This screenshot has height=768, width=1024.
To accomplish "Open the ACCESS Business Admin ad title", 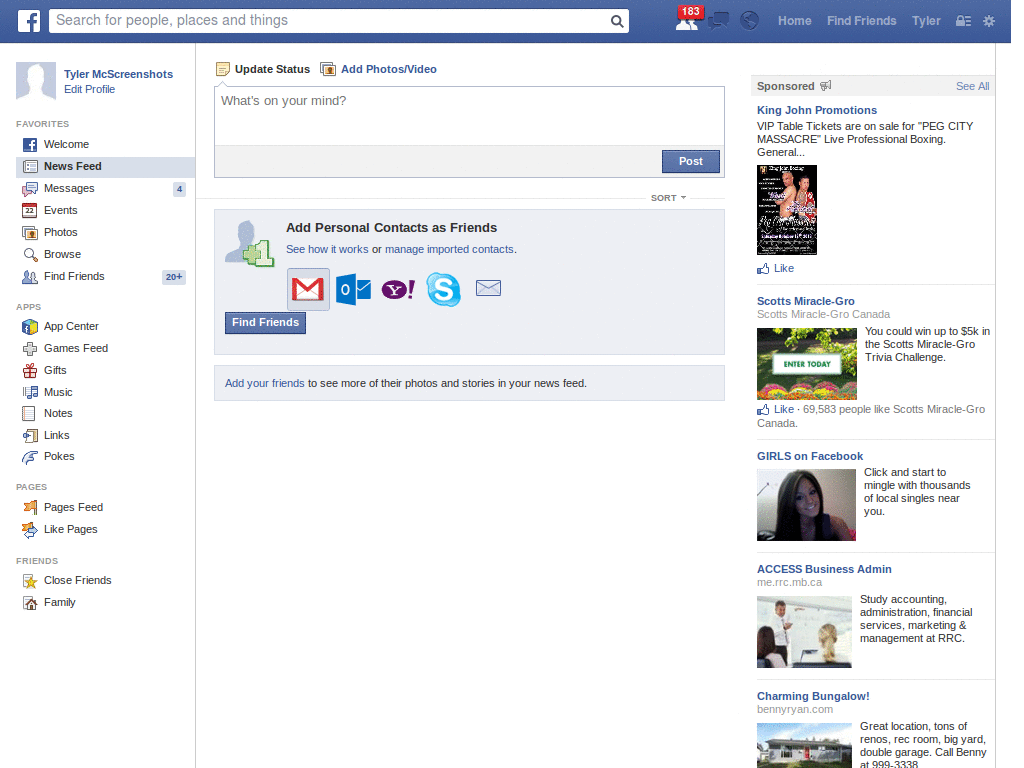I will 824,569.
